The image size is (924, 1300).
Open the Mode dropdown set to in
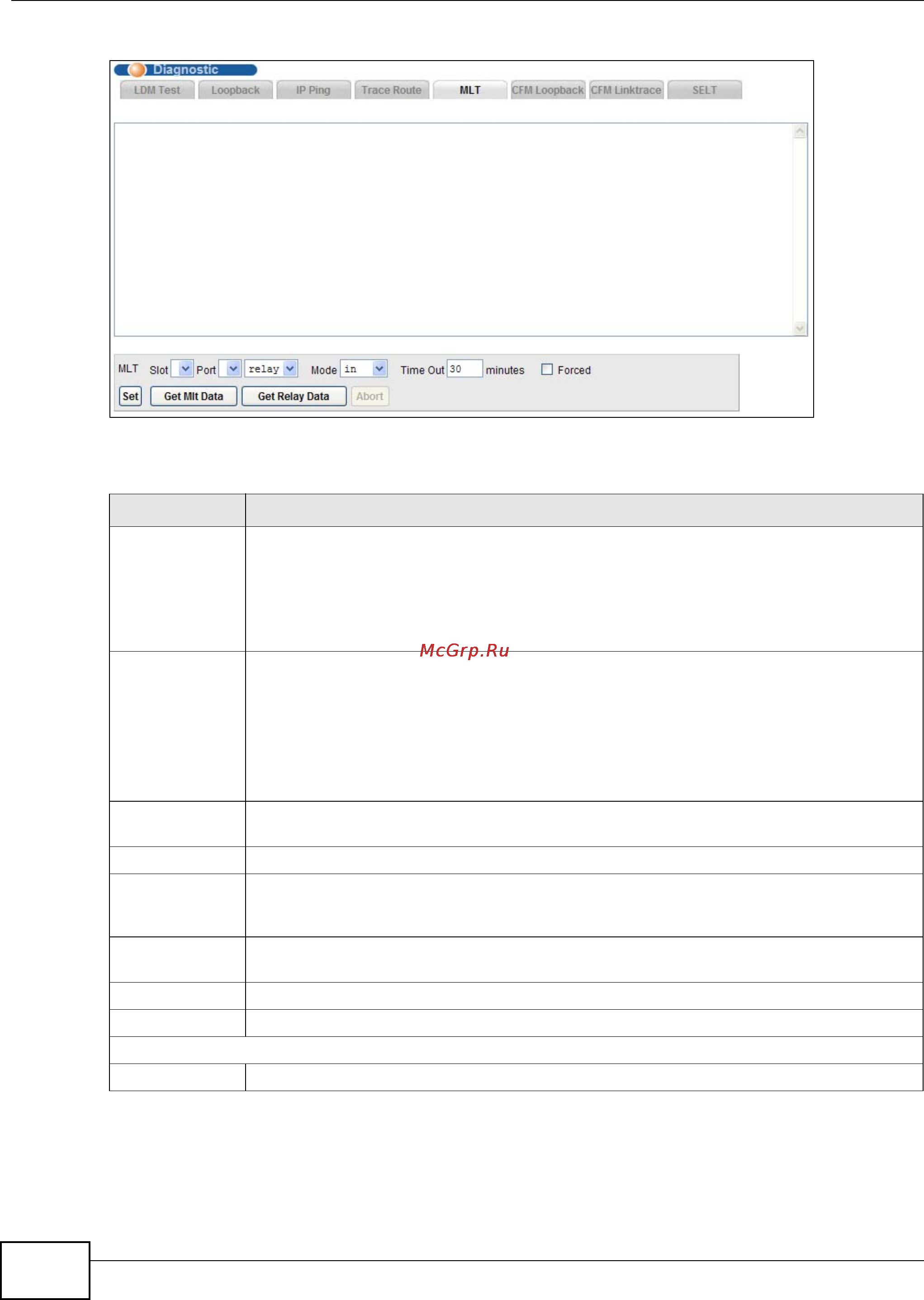[x=364, y=369]
